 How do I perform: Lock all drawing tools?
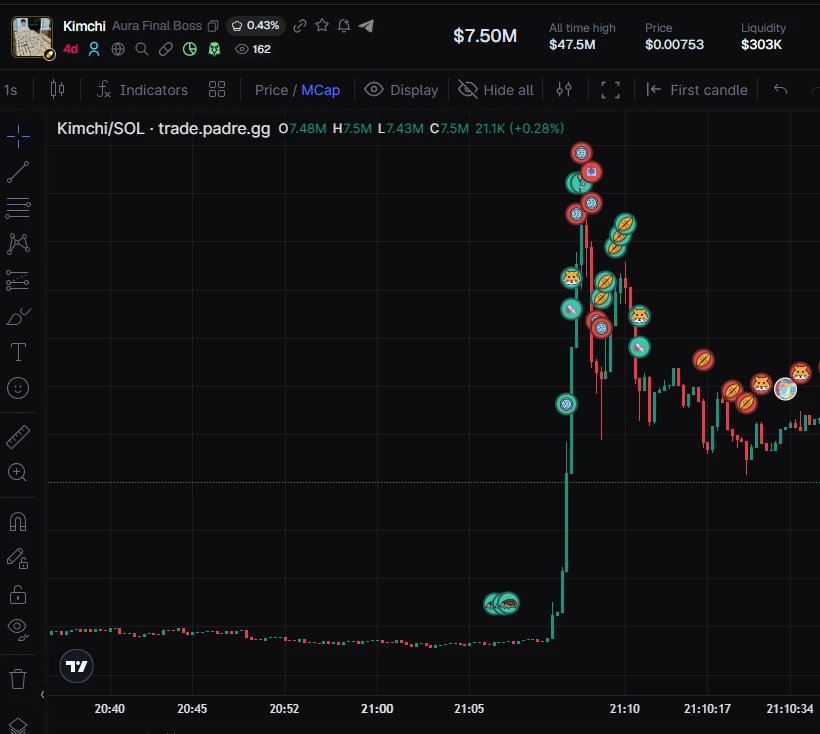(x=18, y=594)
